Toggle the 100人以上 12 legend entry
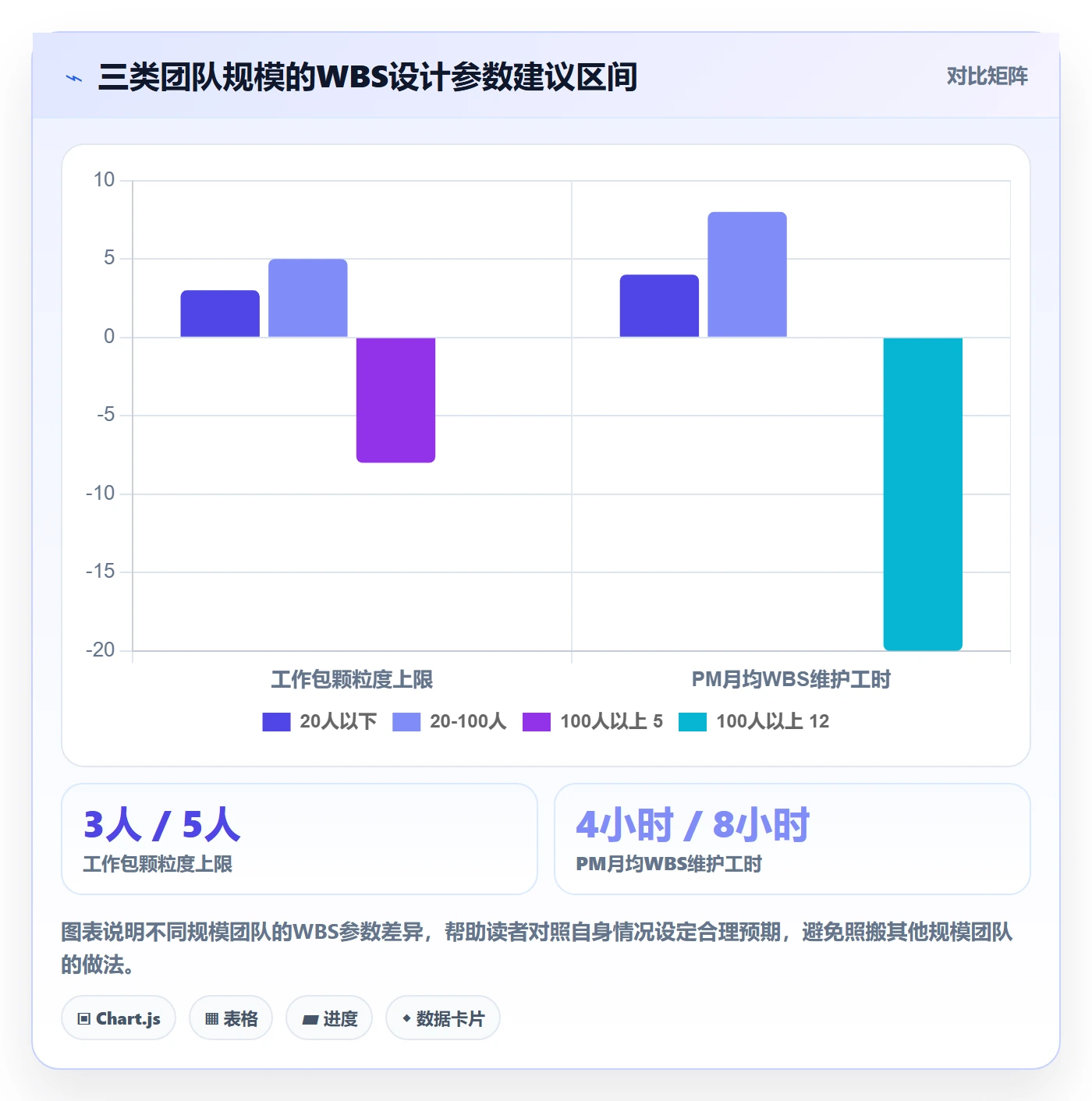The width and height of the screenshot is (1092, 1101). [x=753, y=721]
